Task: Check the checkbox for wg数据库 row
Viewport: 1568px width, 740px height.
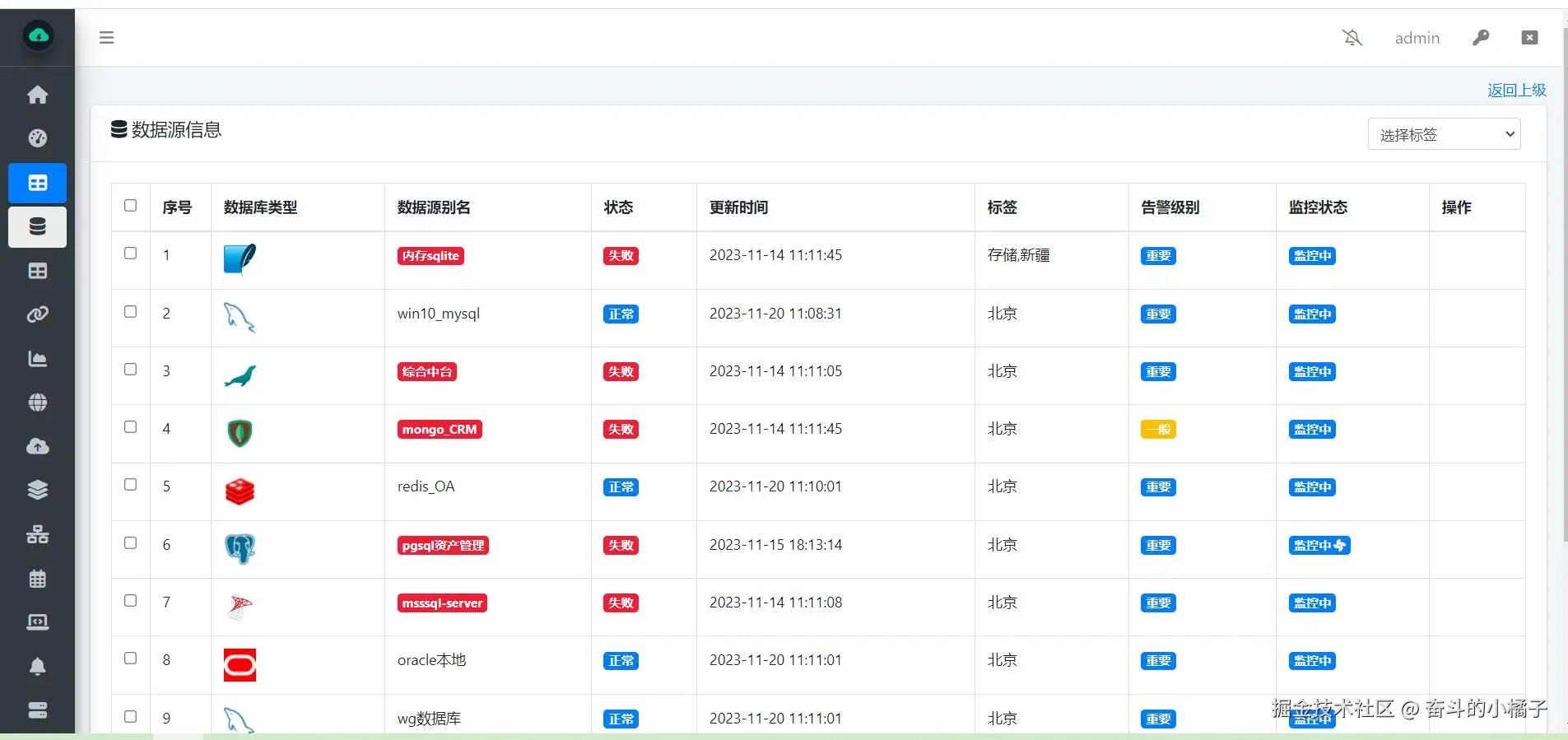Action: 130,717
